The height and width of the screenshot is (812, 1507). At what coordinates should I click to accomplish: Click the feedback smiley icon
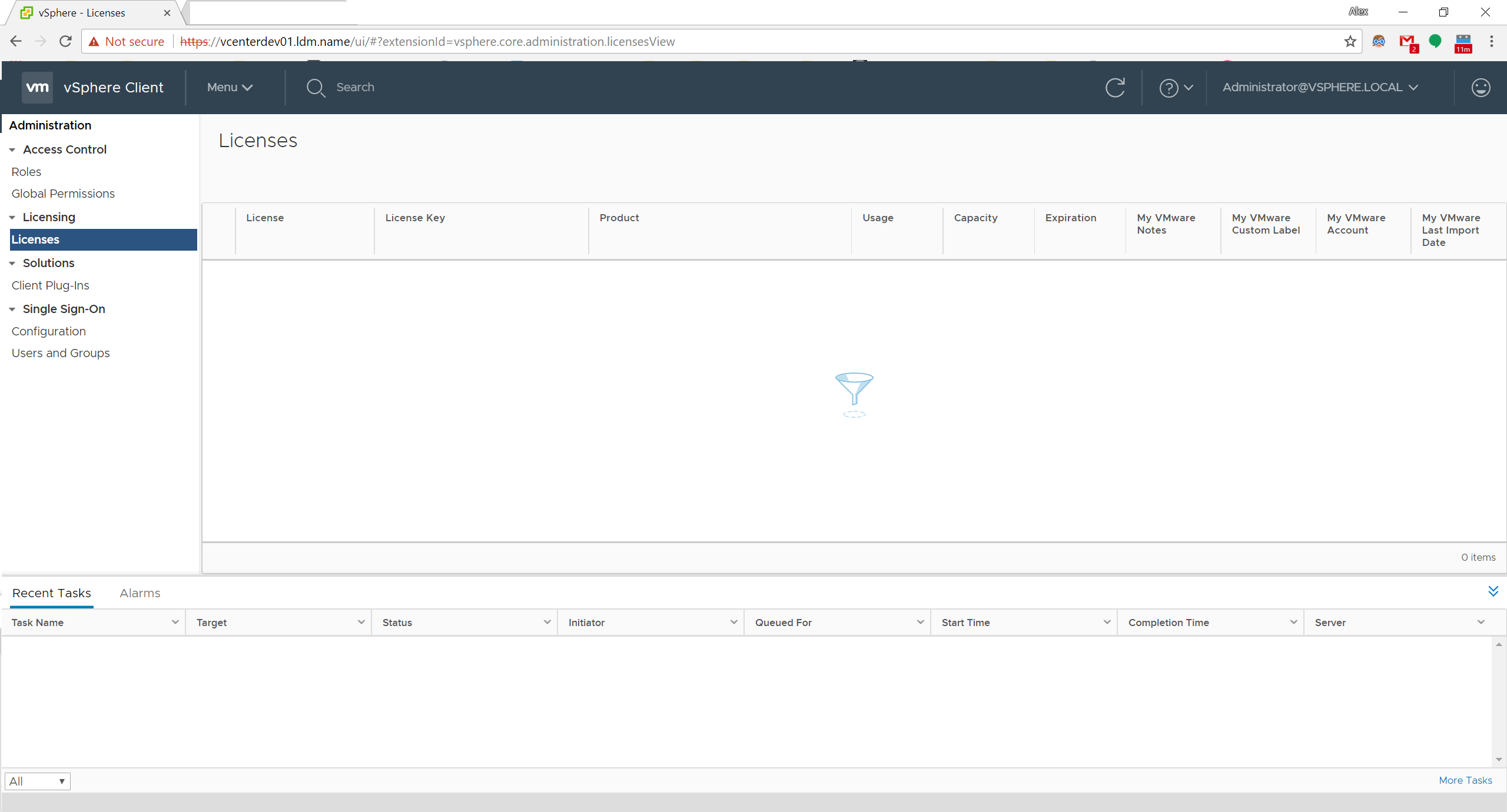coord(1481,87)
